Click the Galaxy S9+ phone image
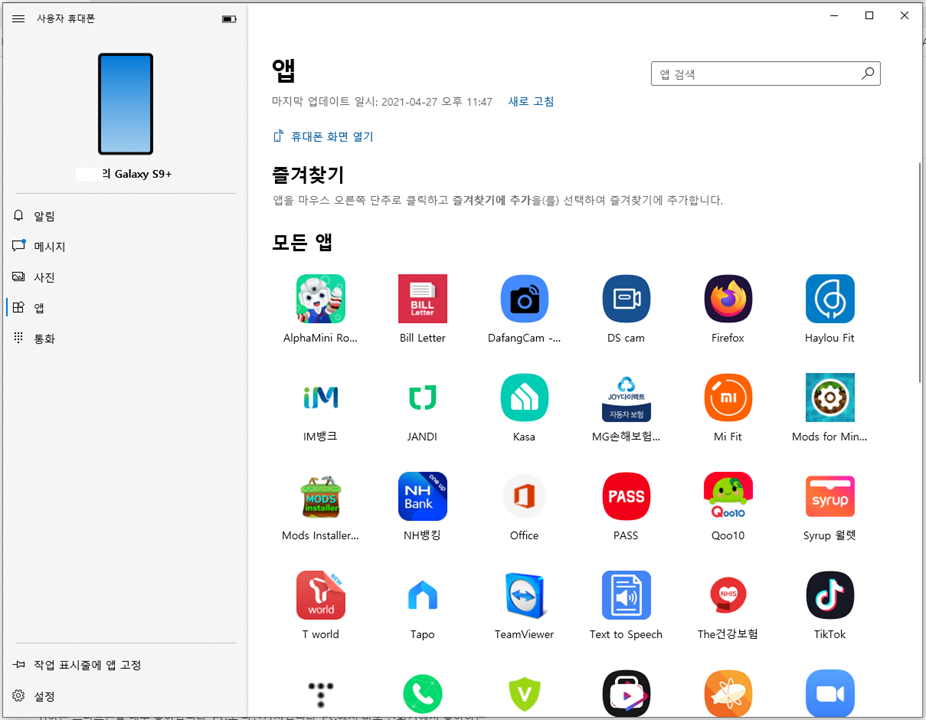926x720 pixels. pos(125,104)
